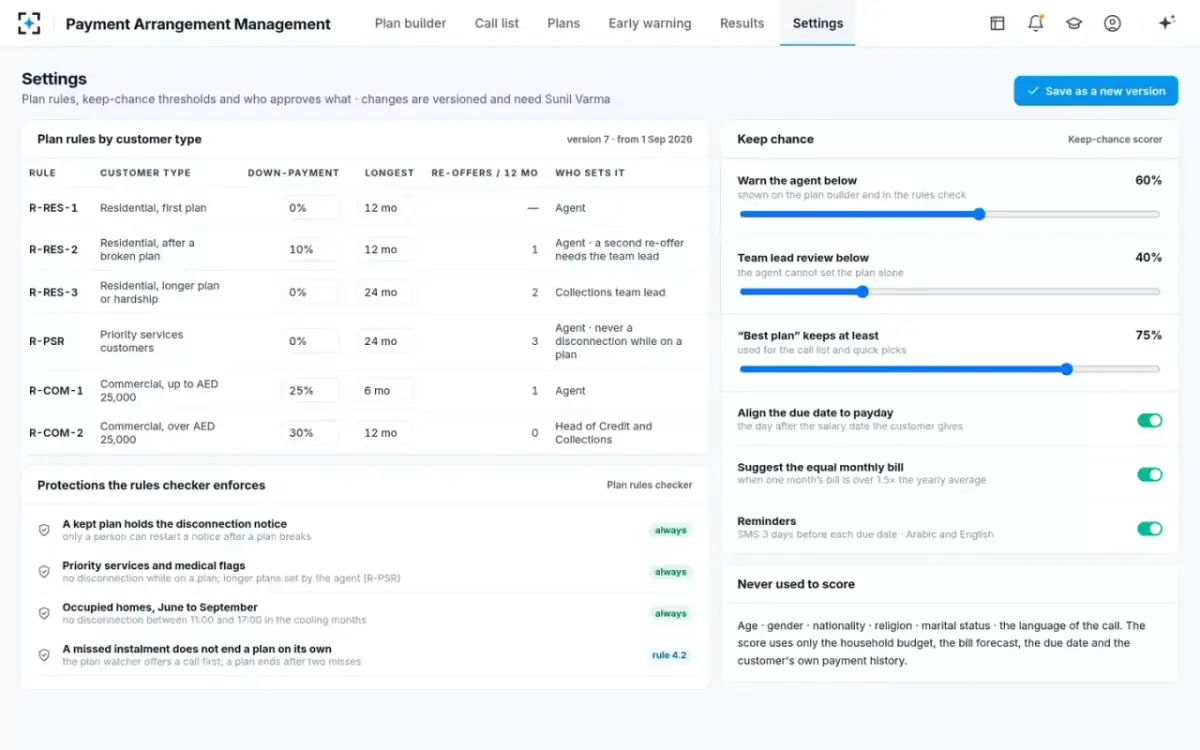The image size is (1200, 750).
Task: Open the Keep-chance scorer link
Action: [1115, 140]
